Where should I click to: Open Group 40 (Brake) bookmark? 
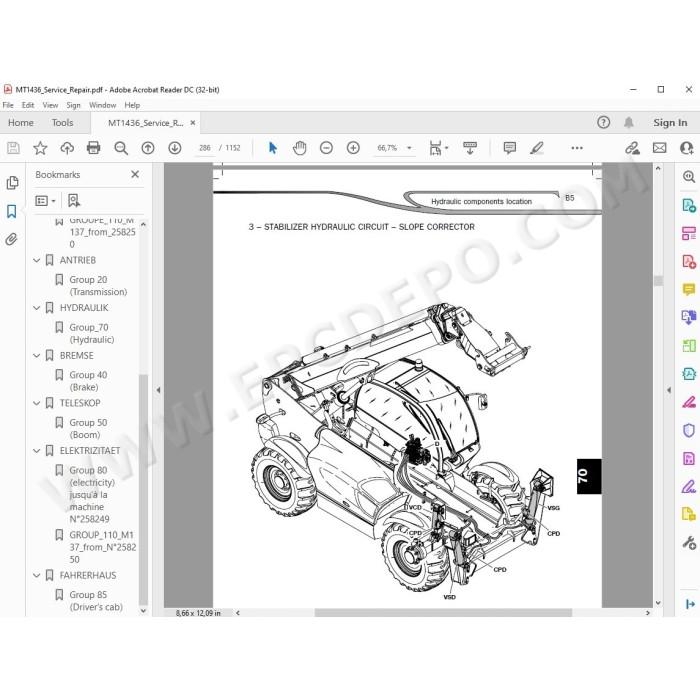[88, 381]
